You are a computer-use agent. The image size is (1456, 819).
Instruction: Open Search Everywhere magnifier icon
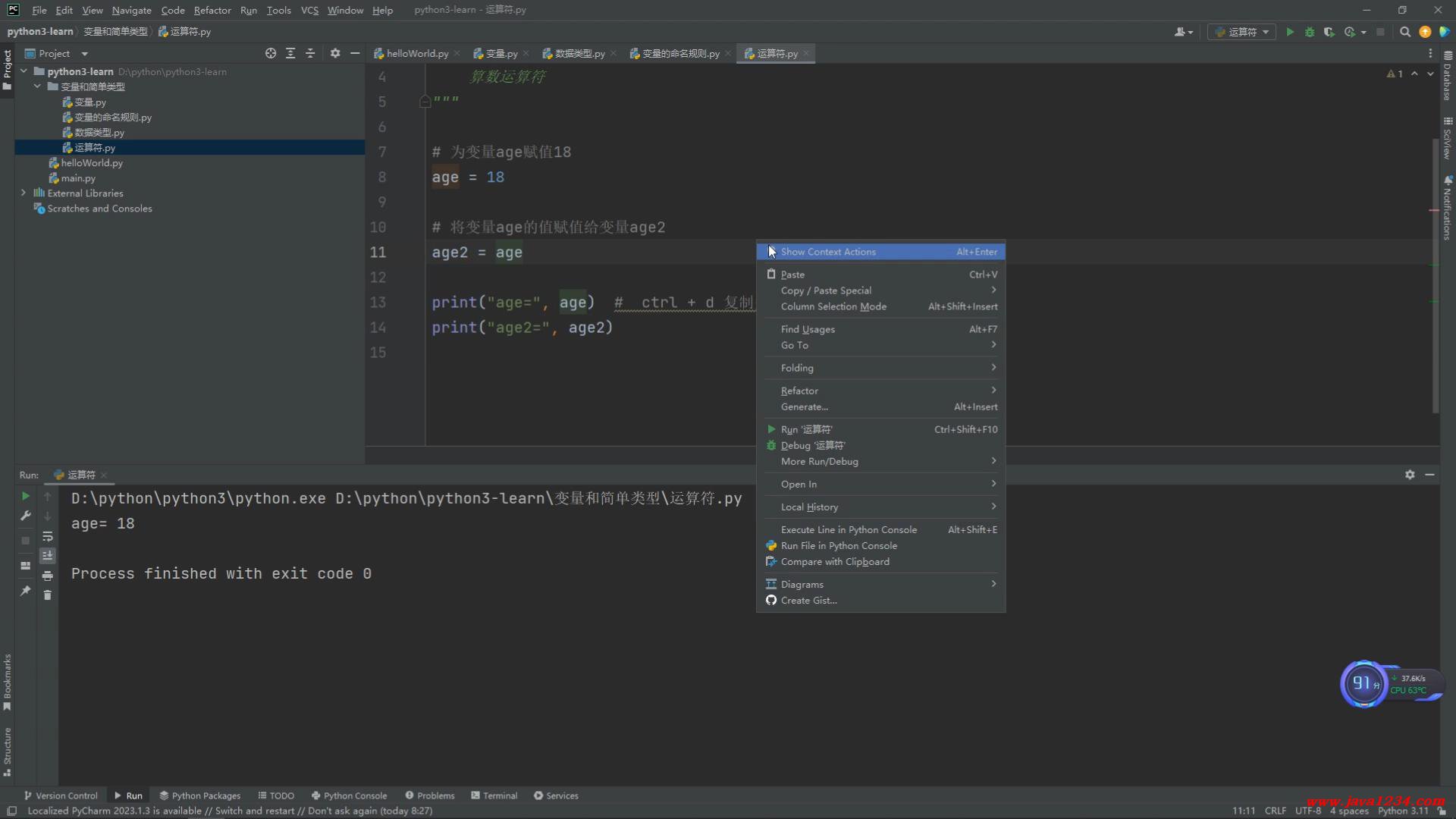pyautogui.click(x=1404, y=32)
